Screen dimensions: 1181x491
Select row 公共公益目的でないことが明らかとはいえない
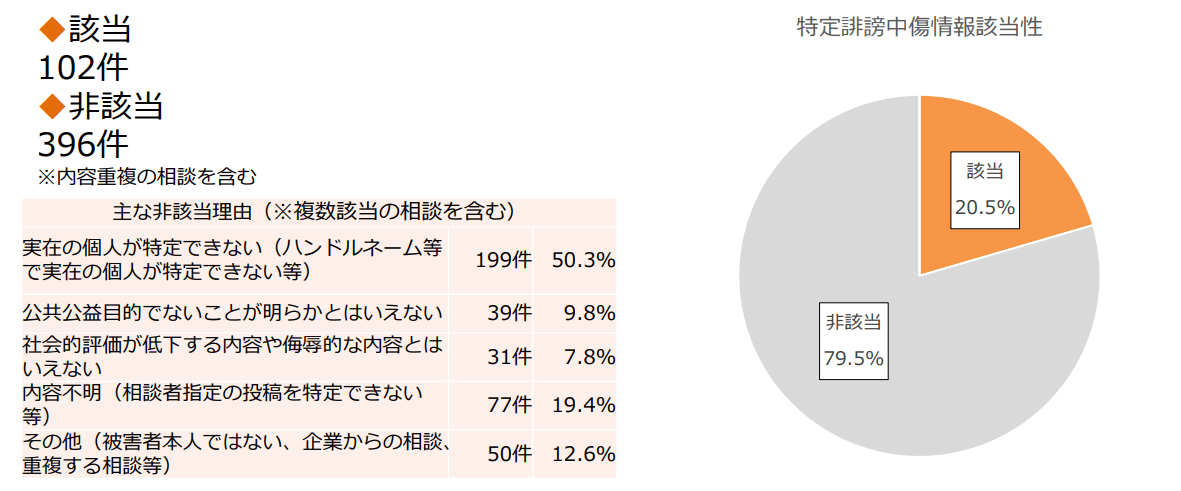click(x=319, y=313)
